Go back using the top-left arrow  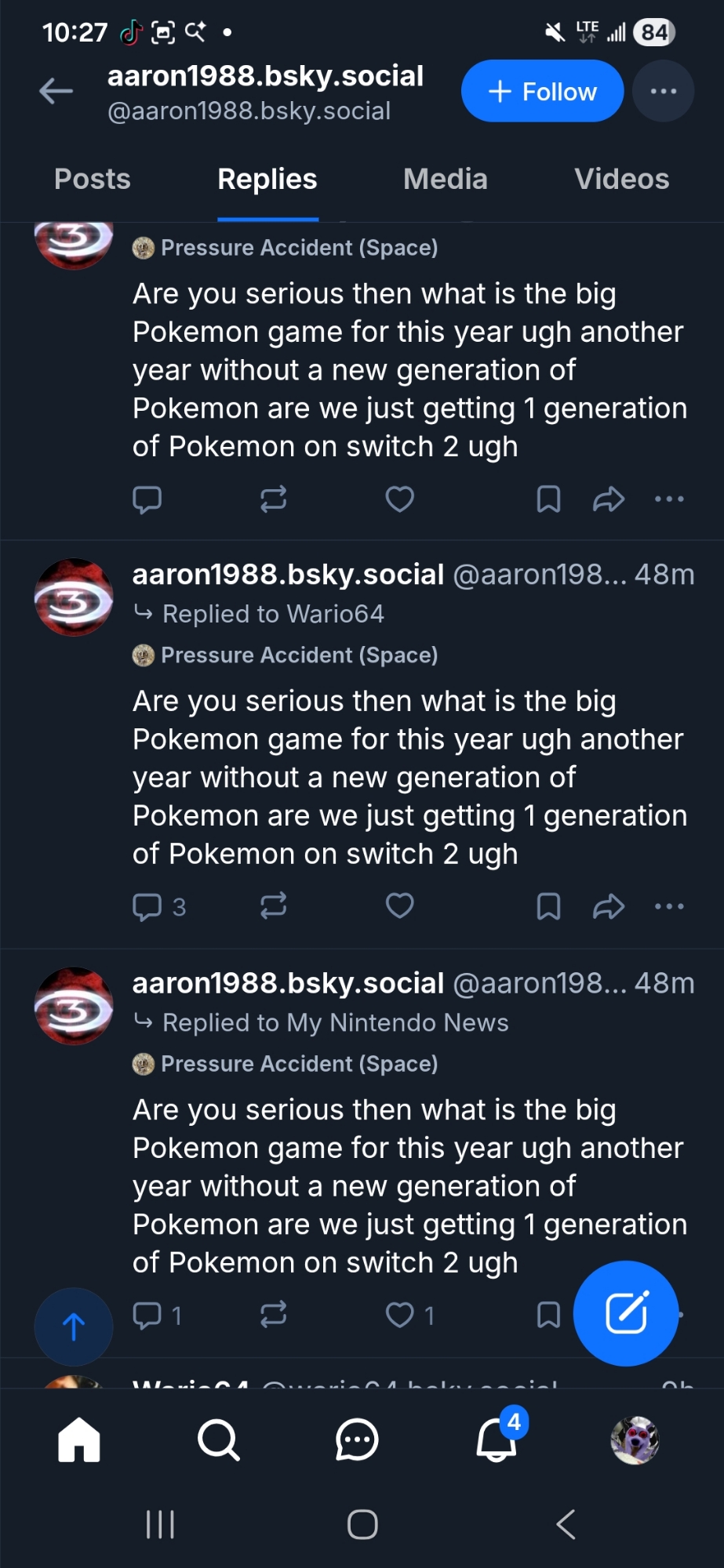click(x=56, y=92)
